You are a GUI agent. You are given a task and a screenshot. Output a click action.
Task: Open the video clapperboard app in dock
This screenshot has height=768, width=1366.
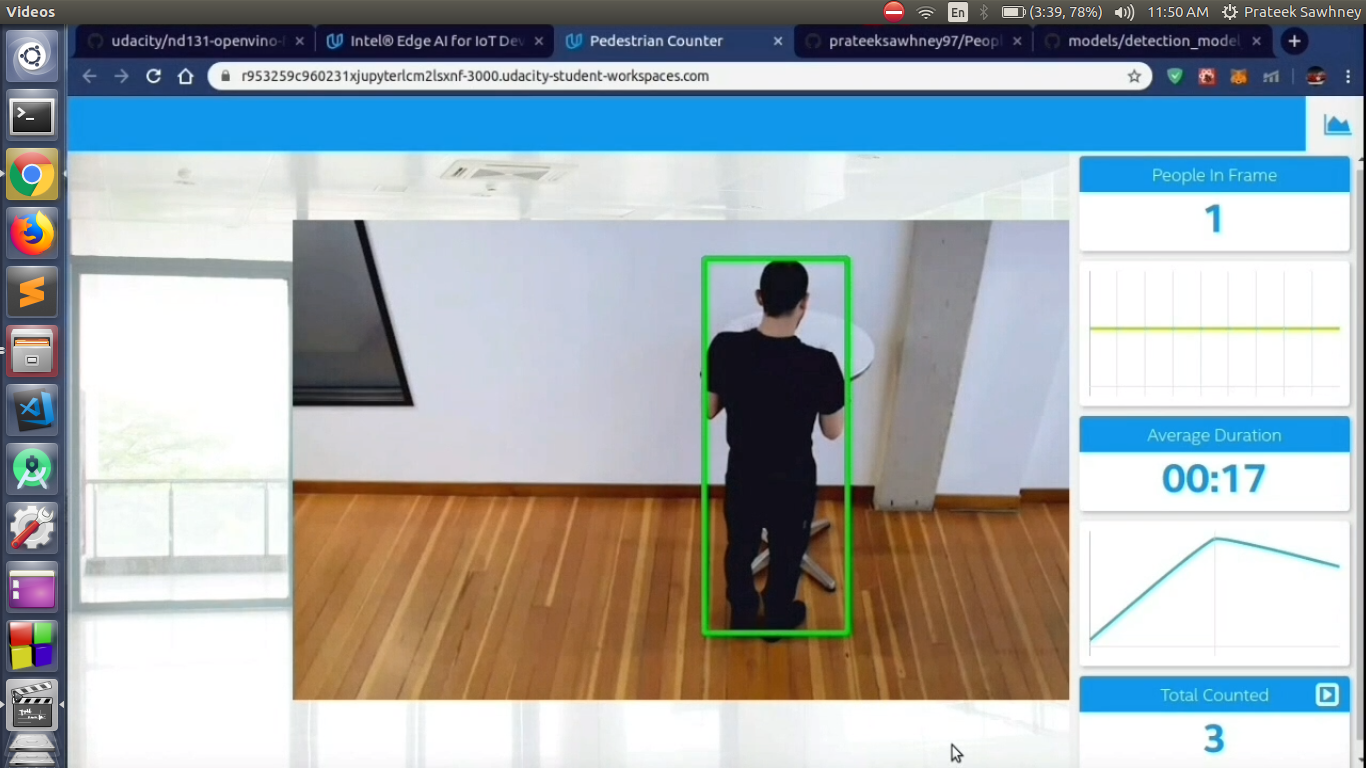pyautogui.click(x=32, y=705)
